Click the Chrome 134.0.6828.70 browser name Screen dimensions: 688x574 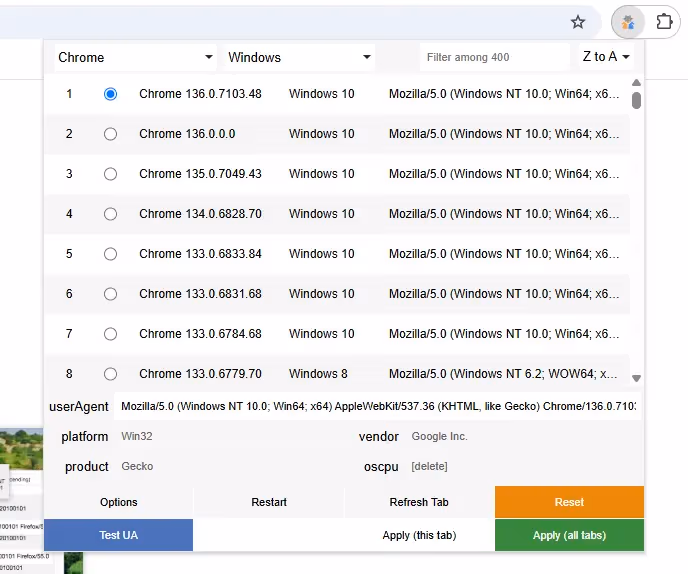pyautogui.click(x=200, y=214)
